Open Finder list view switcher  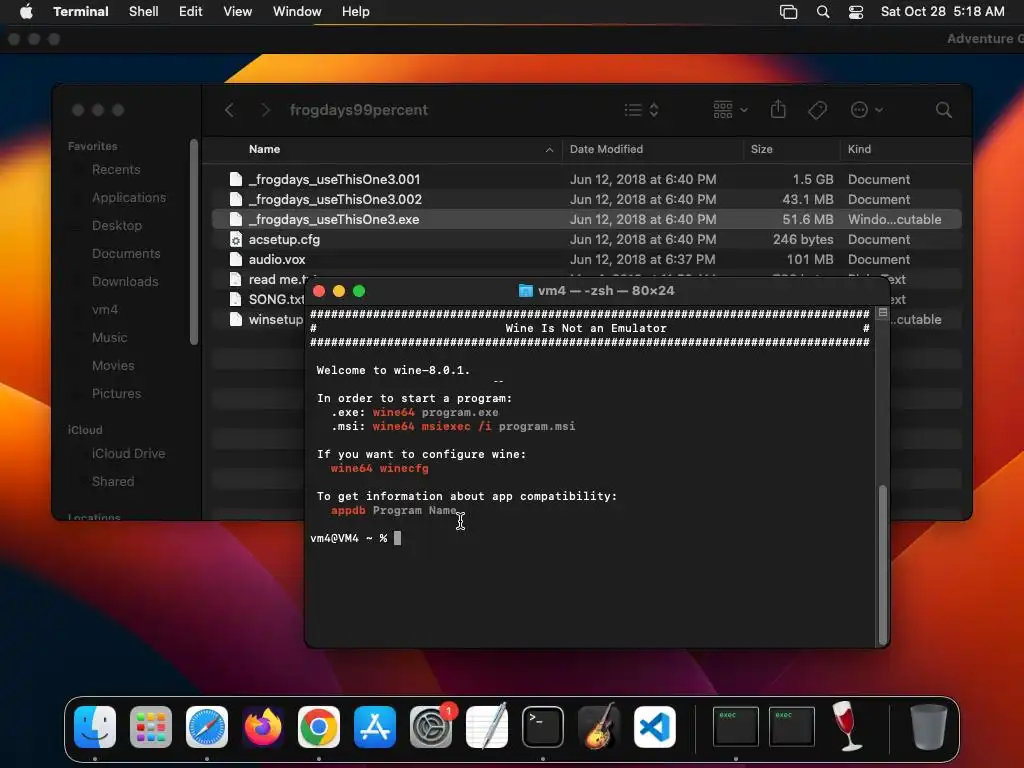[641, 110]
